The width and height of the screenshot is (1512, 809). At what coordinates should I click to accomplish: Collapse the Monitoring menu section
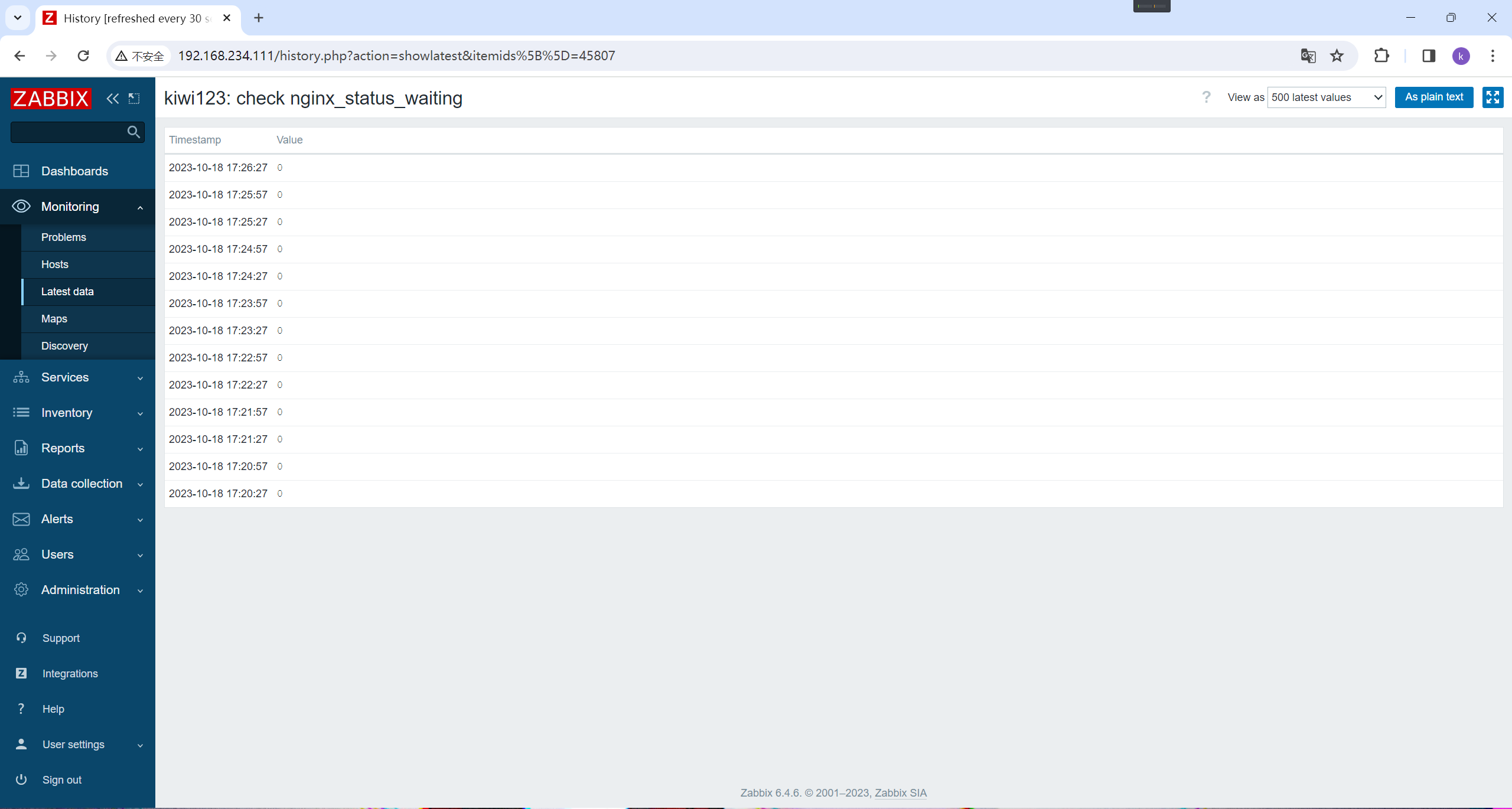point(77,207)
